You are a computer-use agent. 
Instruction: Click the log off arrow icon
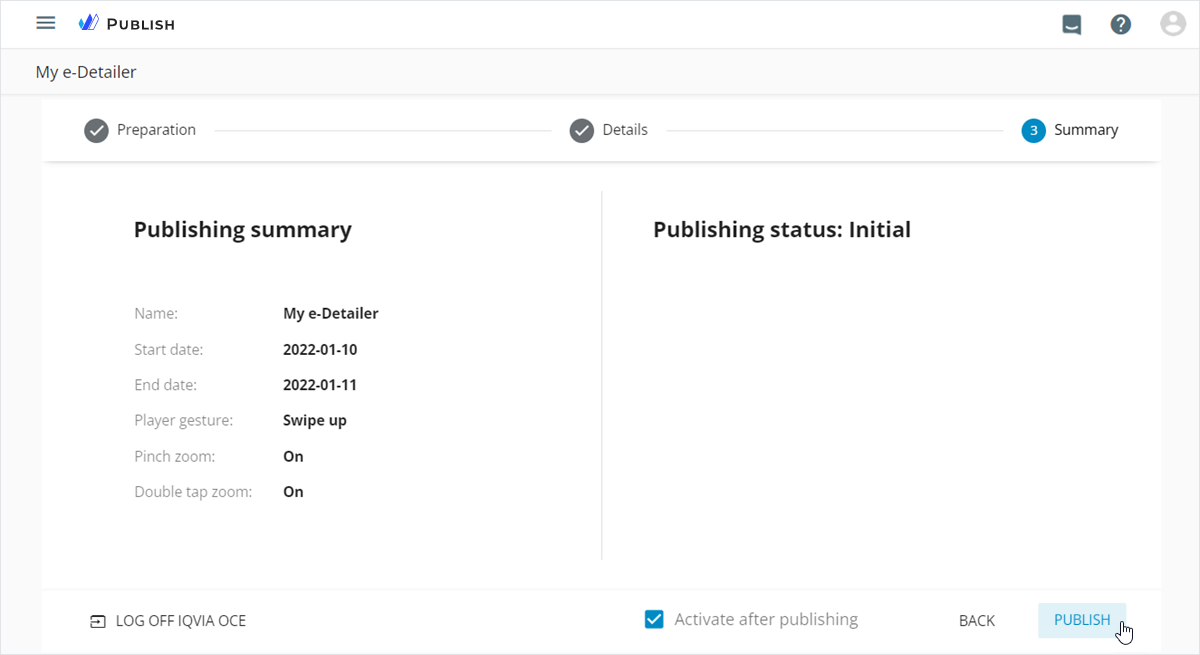pyautogui.click(x=97, y=621)
